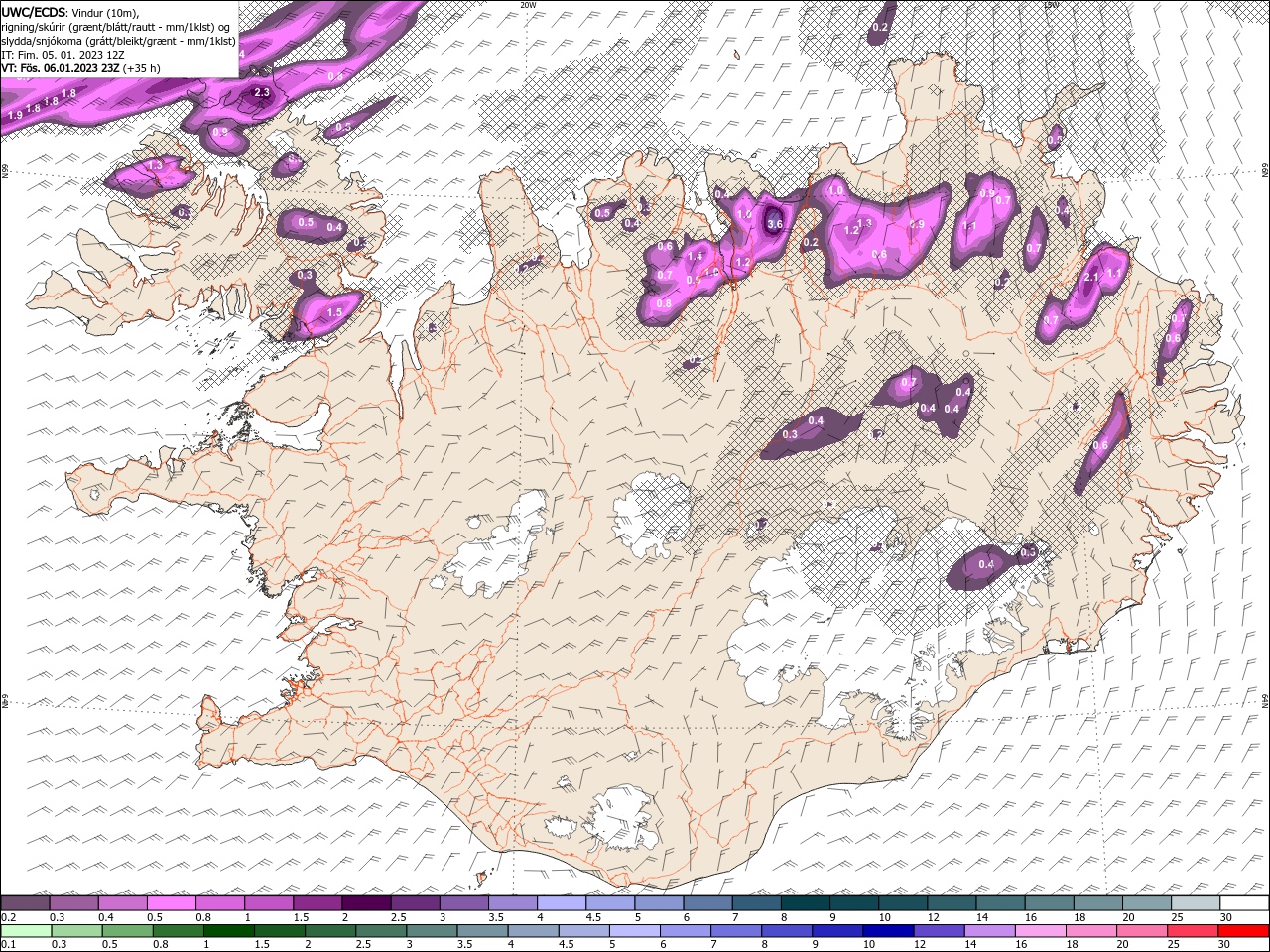This screenshot has width=1270, height=952.
Task: Click the 1.4 precipitation value on the map
Action: click(x=695, y=257)
